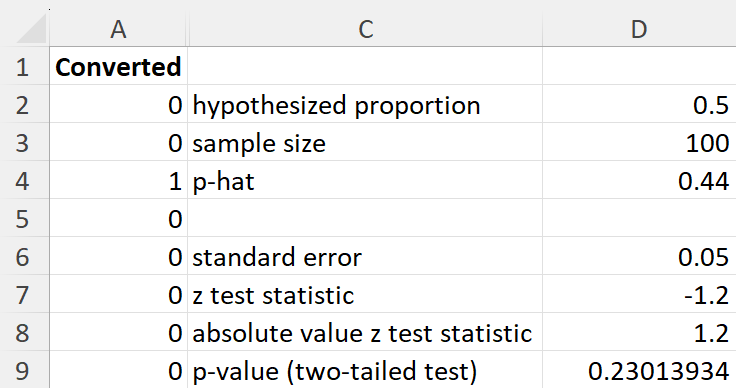
Task: Select row 1 header
Action: [x=24, y=66]
